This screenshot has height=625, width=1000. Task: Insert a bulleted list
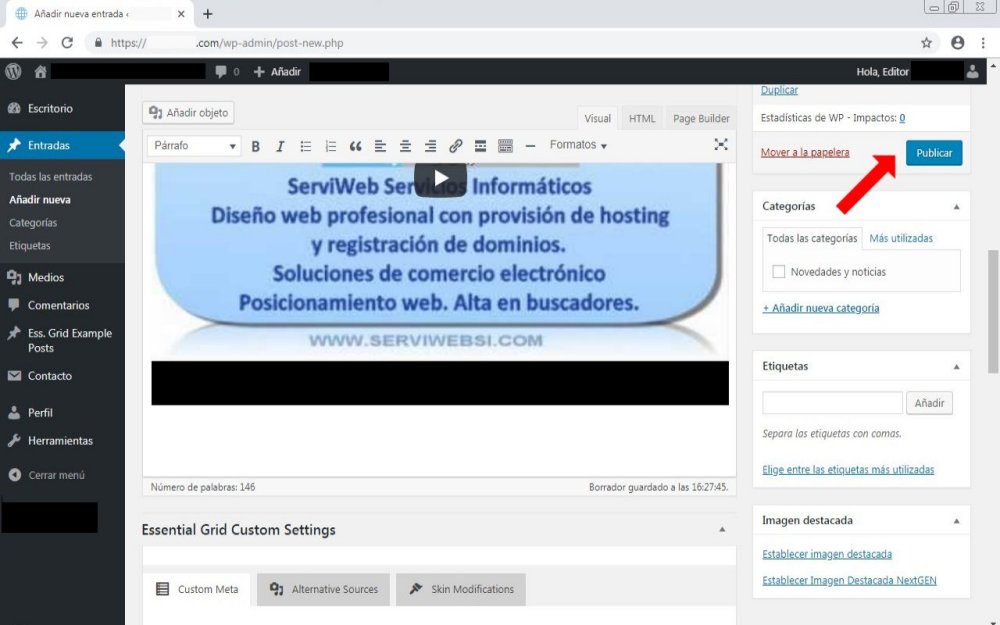pos(306,146)
